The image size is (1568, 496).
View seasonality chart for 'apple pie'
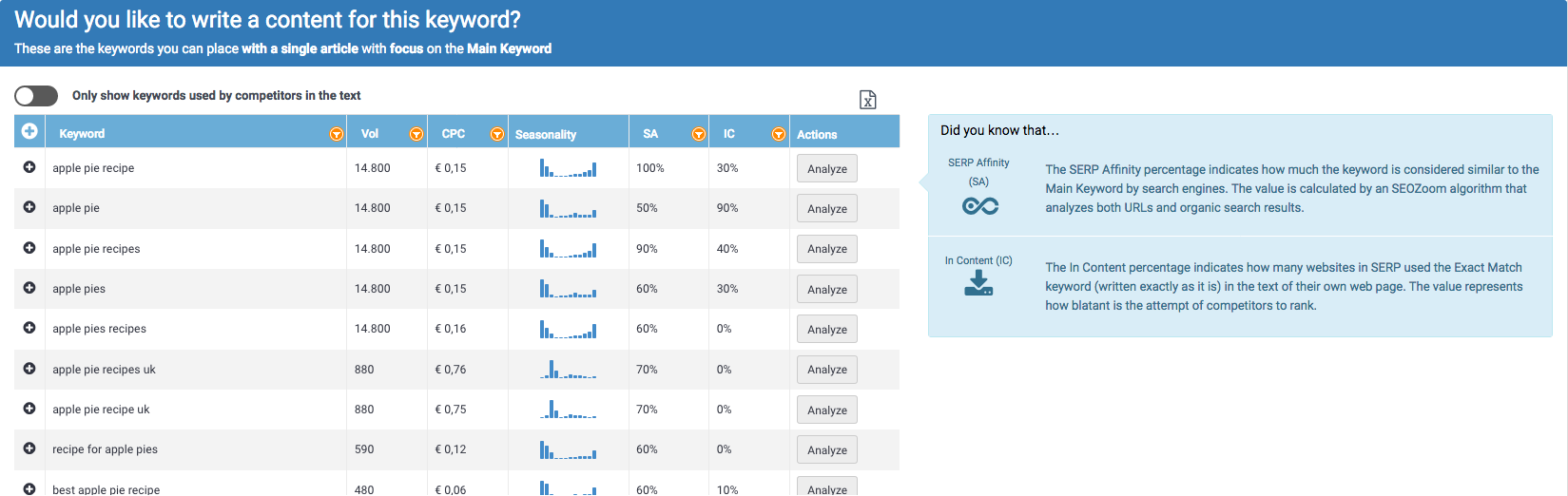(x=569, y=208)
